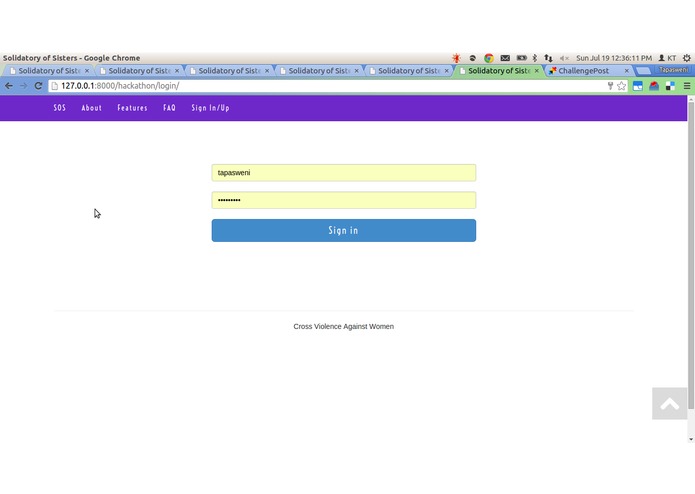Click the username field containing tapasweni
The height and width of the screenshot is (494, 695).
coord(344,173)
